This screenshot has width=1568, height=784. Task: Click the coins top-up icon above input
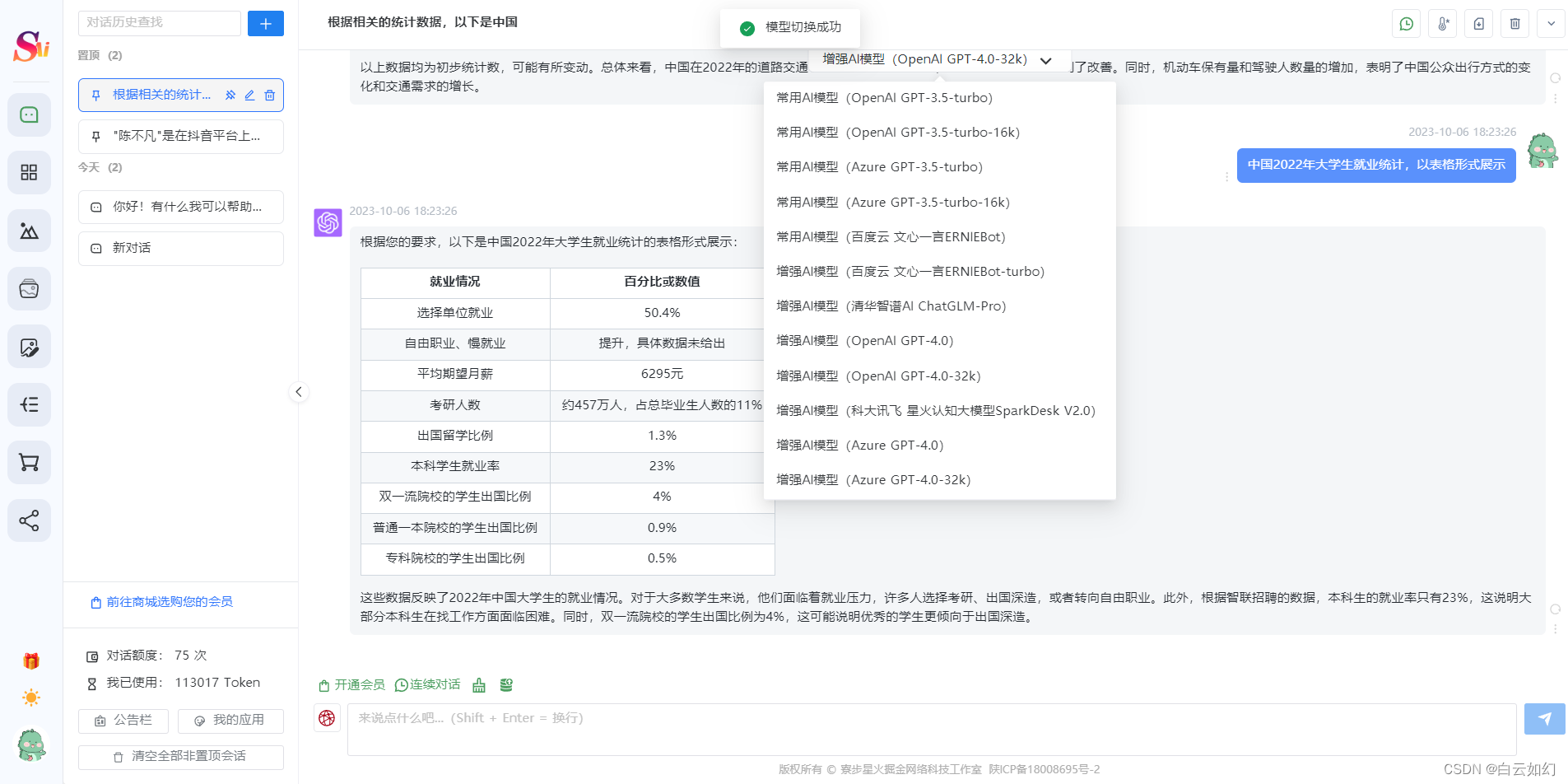click(x=506, y=685)
